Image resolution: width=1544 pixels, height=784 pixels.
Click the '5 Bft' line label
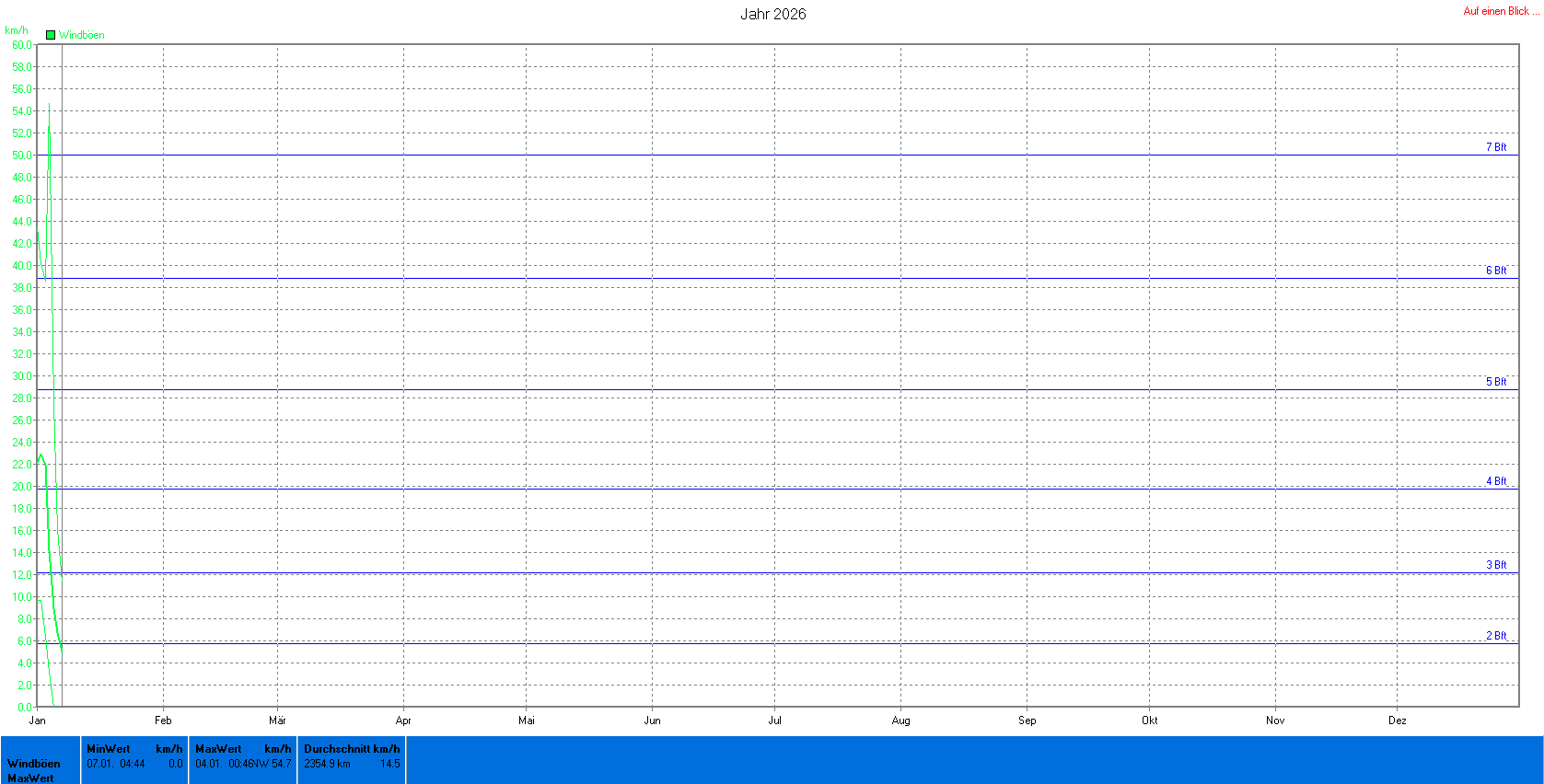click(1496, 382)
